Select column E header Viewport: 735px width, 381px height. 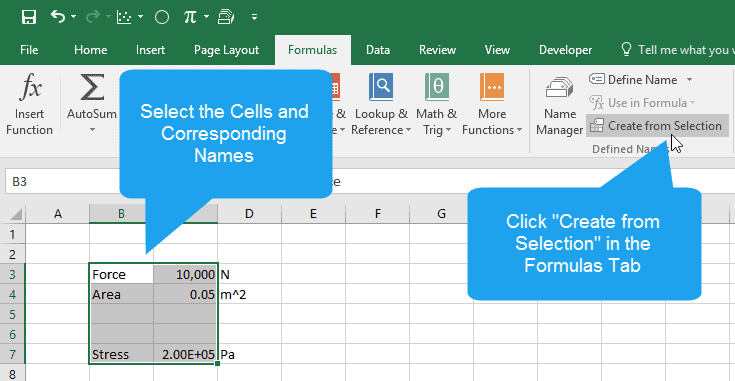coord(313,214)
